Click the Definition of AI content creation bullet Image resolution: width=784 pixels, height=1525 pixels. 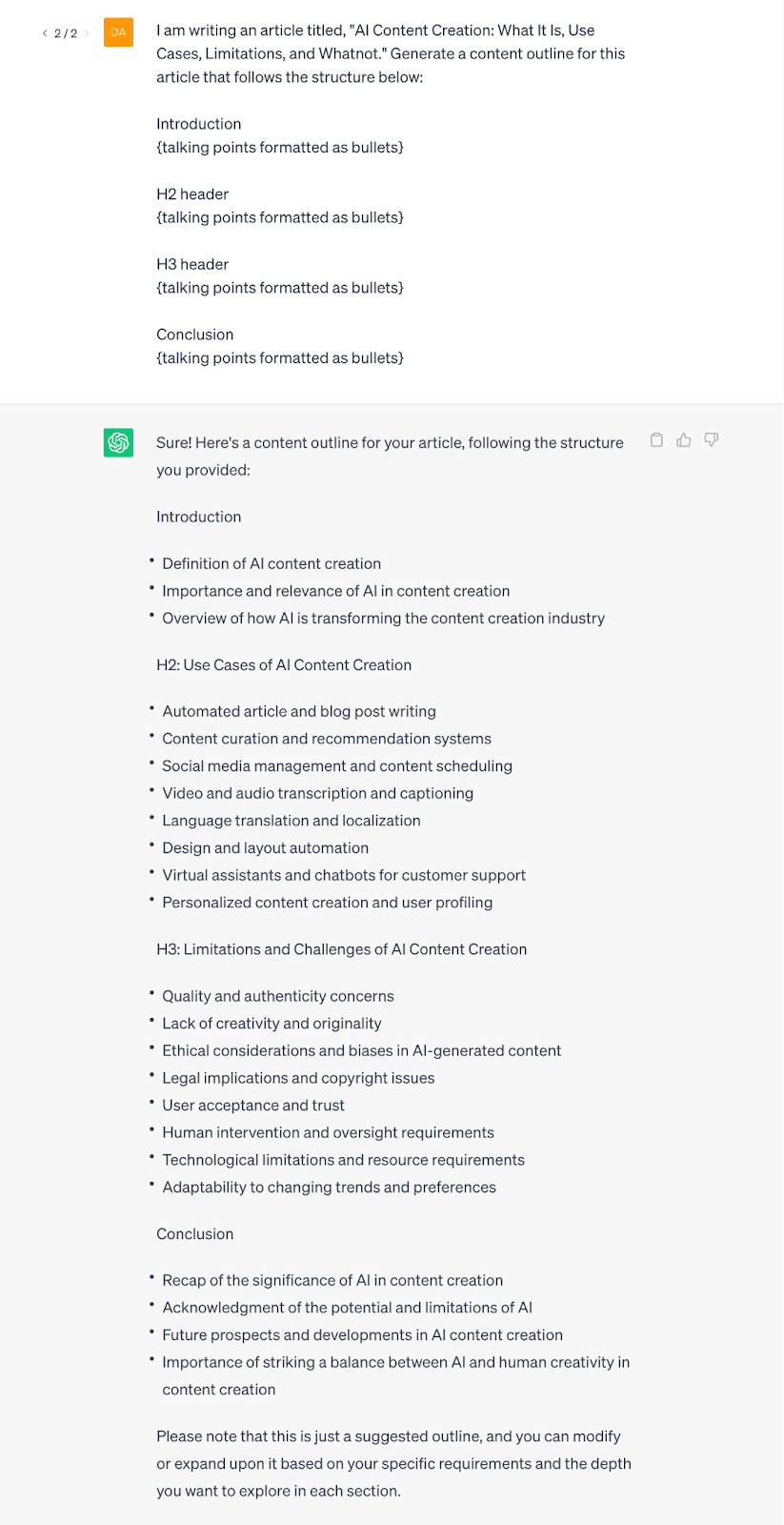pyautogui.click(x=271, y=563)
